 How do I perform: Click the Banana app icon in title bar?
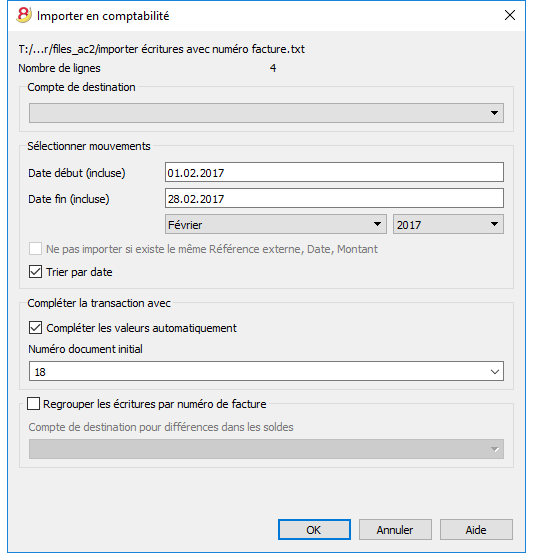pos(24,15)
